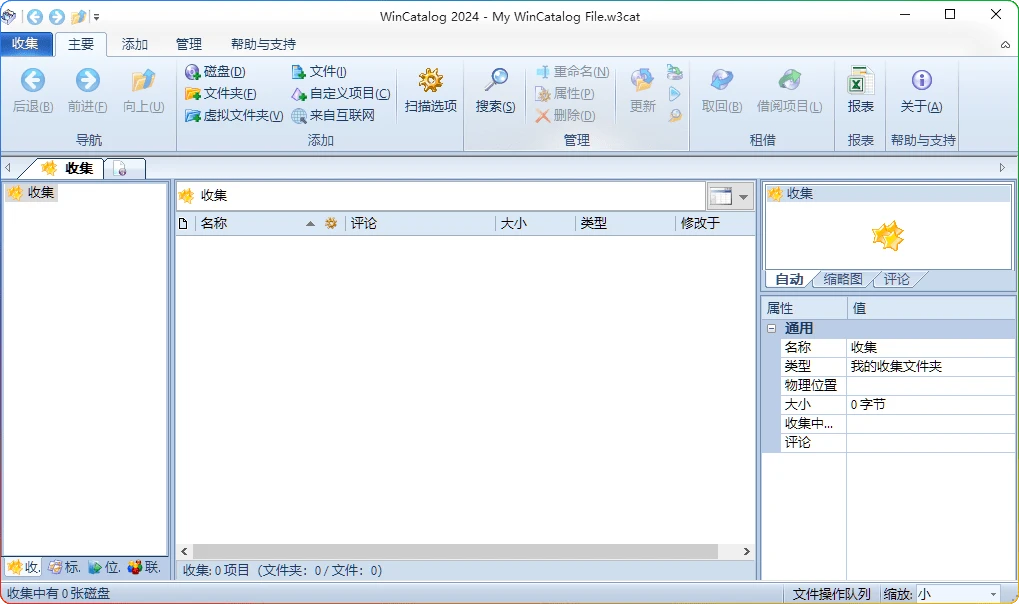The image size is (1019, 604).
Task: Collapse the ribbon with the top-right chevron
Action: pyautogui.click(x=1005, y=45)
